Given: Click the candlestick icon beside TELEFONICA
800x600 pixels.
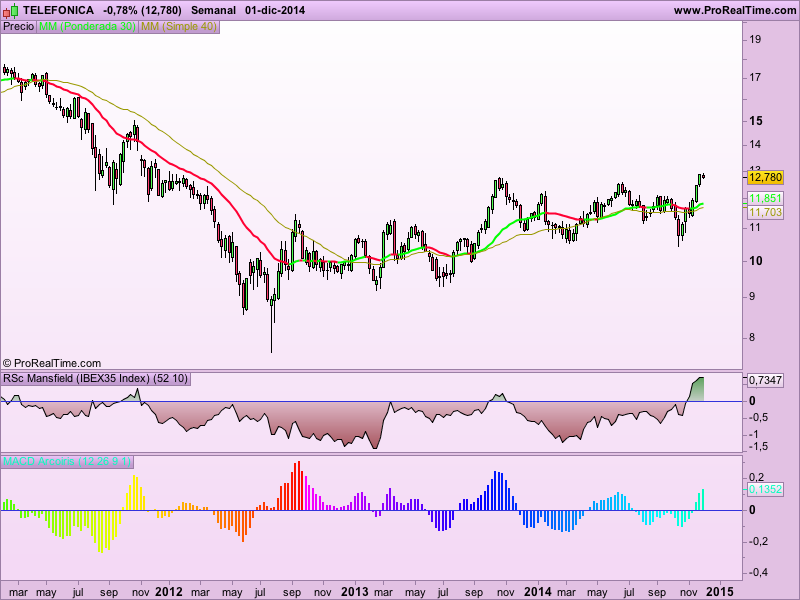Looking at the screenshot, I should pyautogui.click(x=11, y=10).
